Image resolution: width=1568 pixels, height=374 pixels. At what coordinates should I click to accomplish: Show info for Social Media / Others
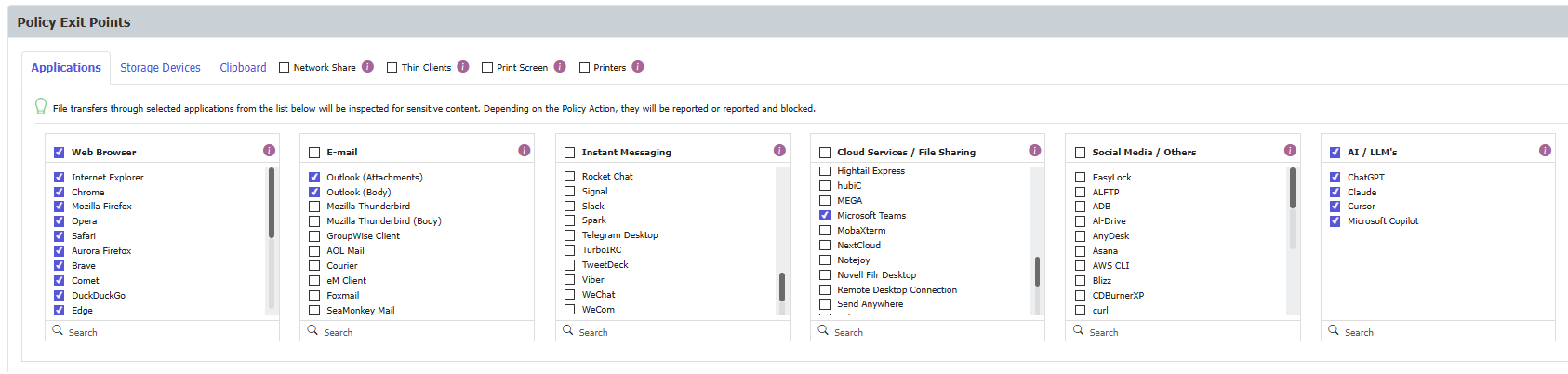point(1290,150)
